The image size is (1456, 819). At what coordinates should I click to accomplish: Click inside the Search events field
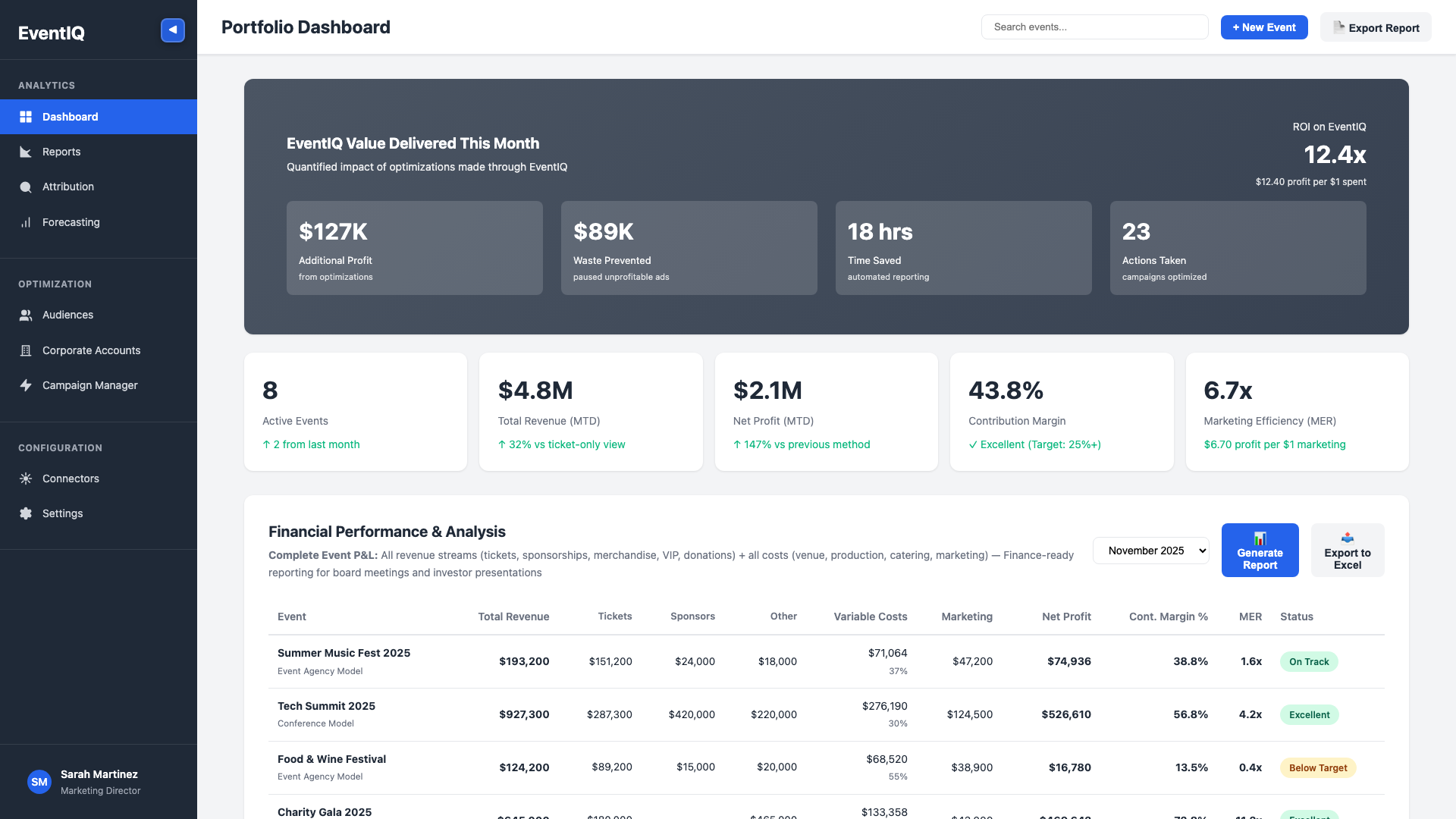pos(1095,27)
